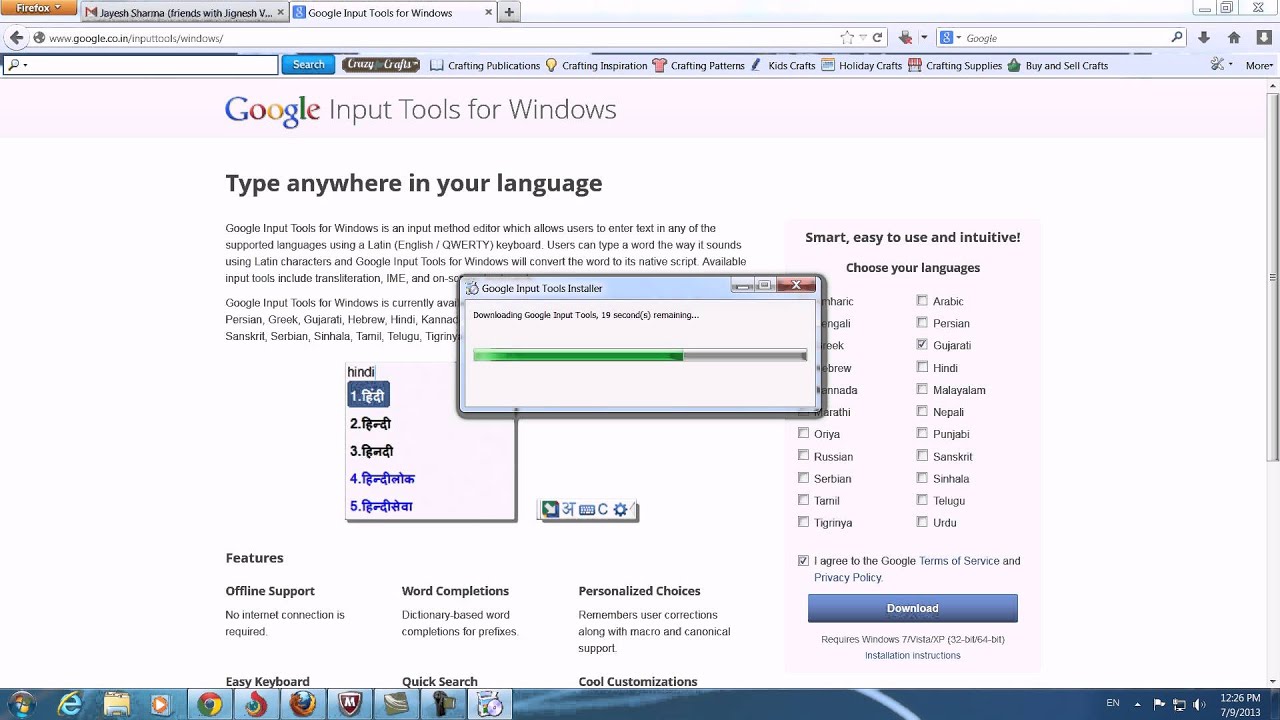Open Windows Media Player on taskbar
Screen dimensions: 1280x720
[160, 704]
